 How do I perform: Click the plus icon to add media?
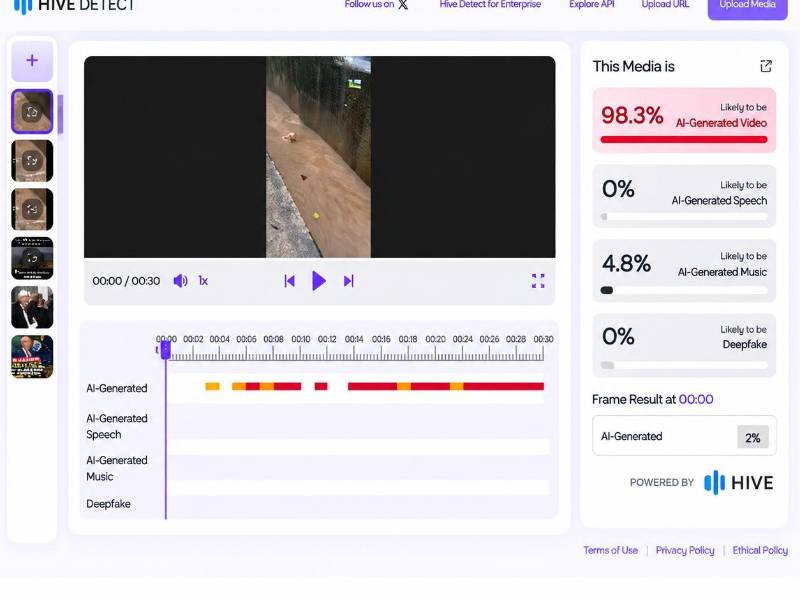coord(32,61)
